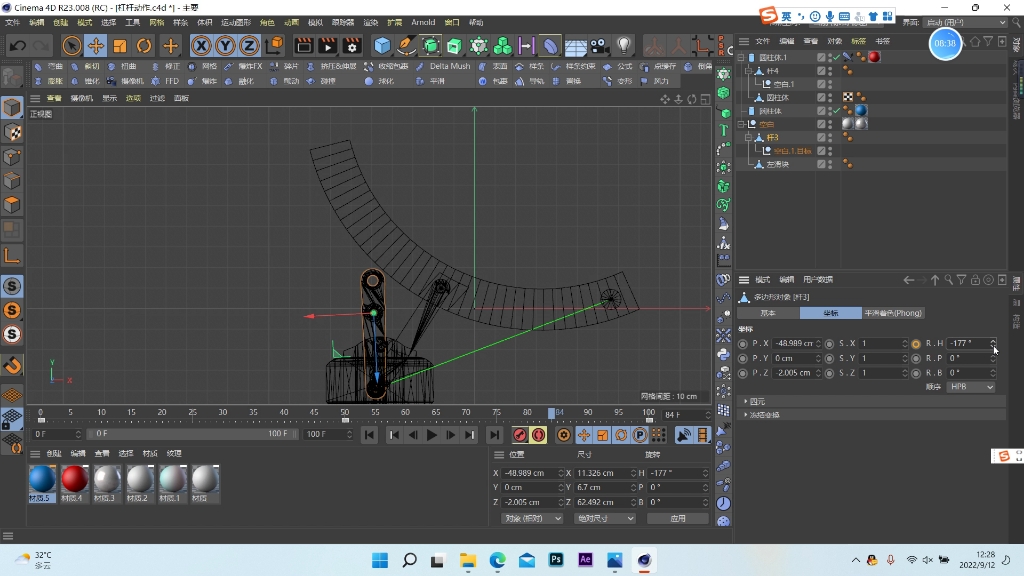This screenshot has height=576, width=1024.
Task: Click the 应用 button in coordinates panel
Action: tap(677, 517)
